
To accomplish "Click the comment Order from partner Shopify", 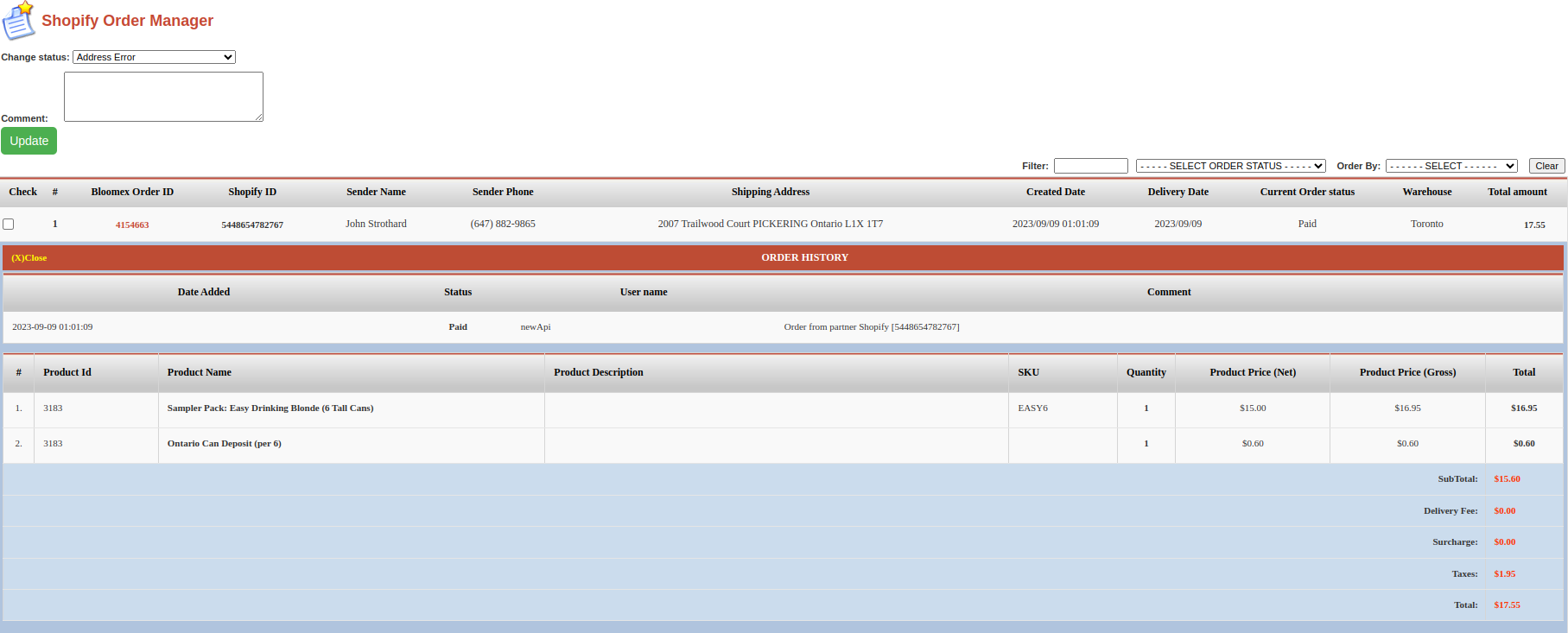I will coord(872,326).
